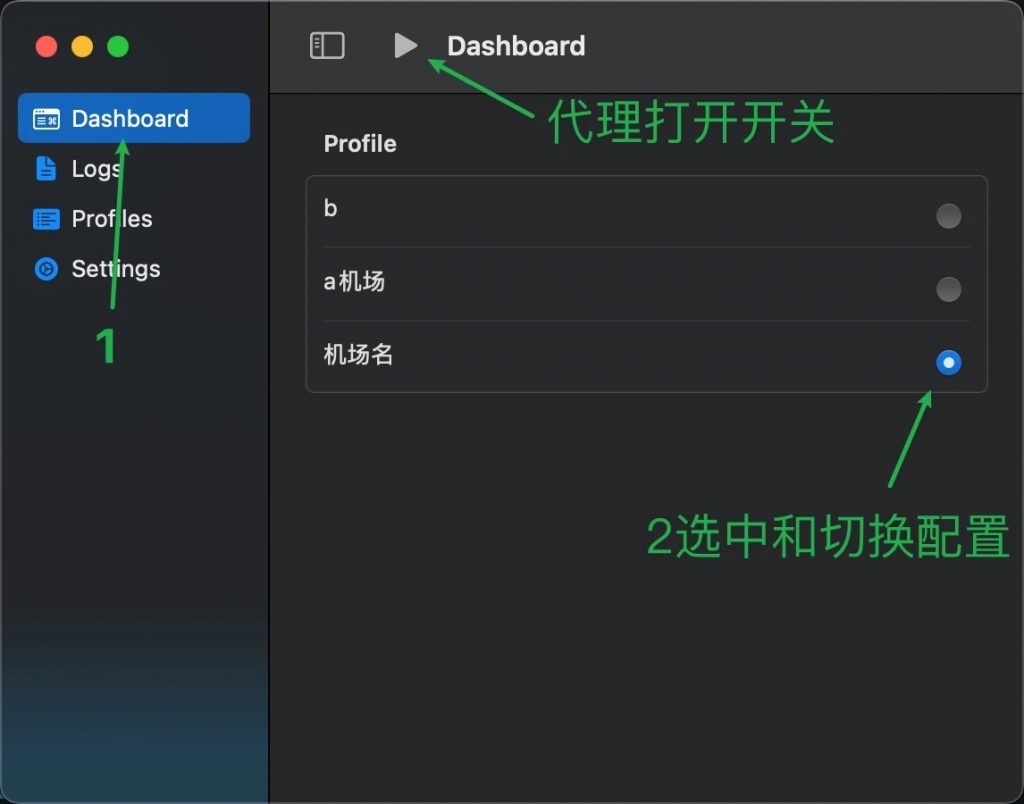This screenshot has height=804, width=1024.
Task: Maximize the window with green button
Action: click(118, 47)
